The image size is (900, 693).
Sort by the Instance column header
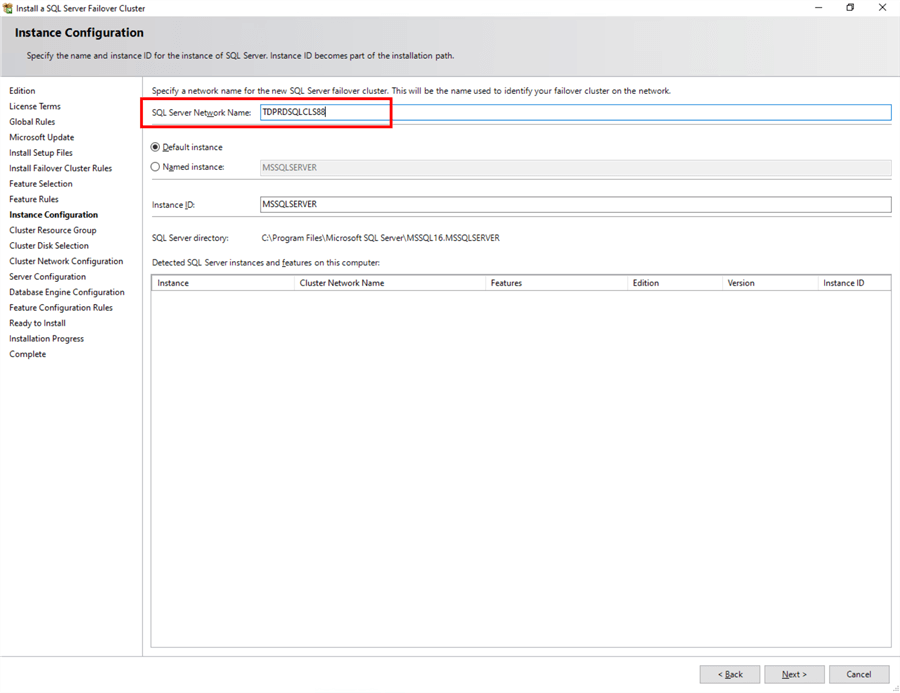(223, 283)
